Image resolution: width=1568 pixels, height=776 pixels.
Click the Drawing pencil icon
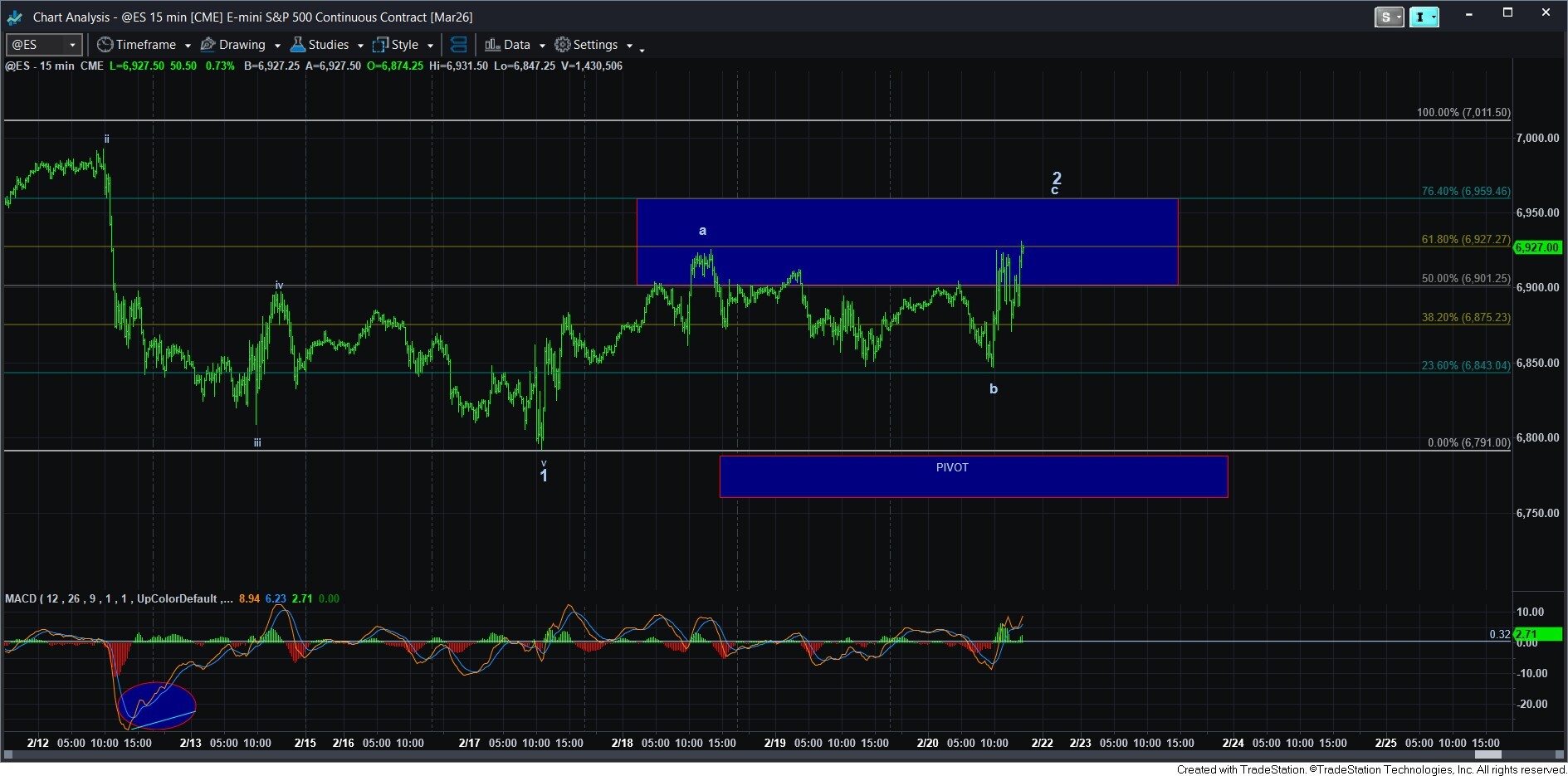coord(208,45)
